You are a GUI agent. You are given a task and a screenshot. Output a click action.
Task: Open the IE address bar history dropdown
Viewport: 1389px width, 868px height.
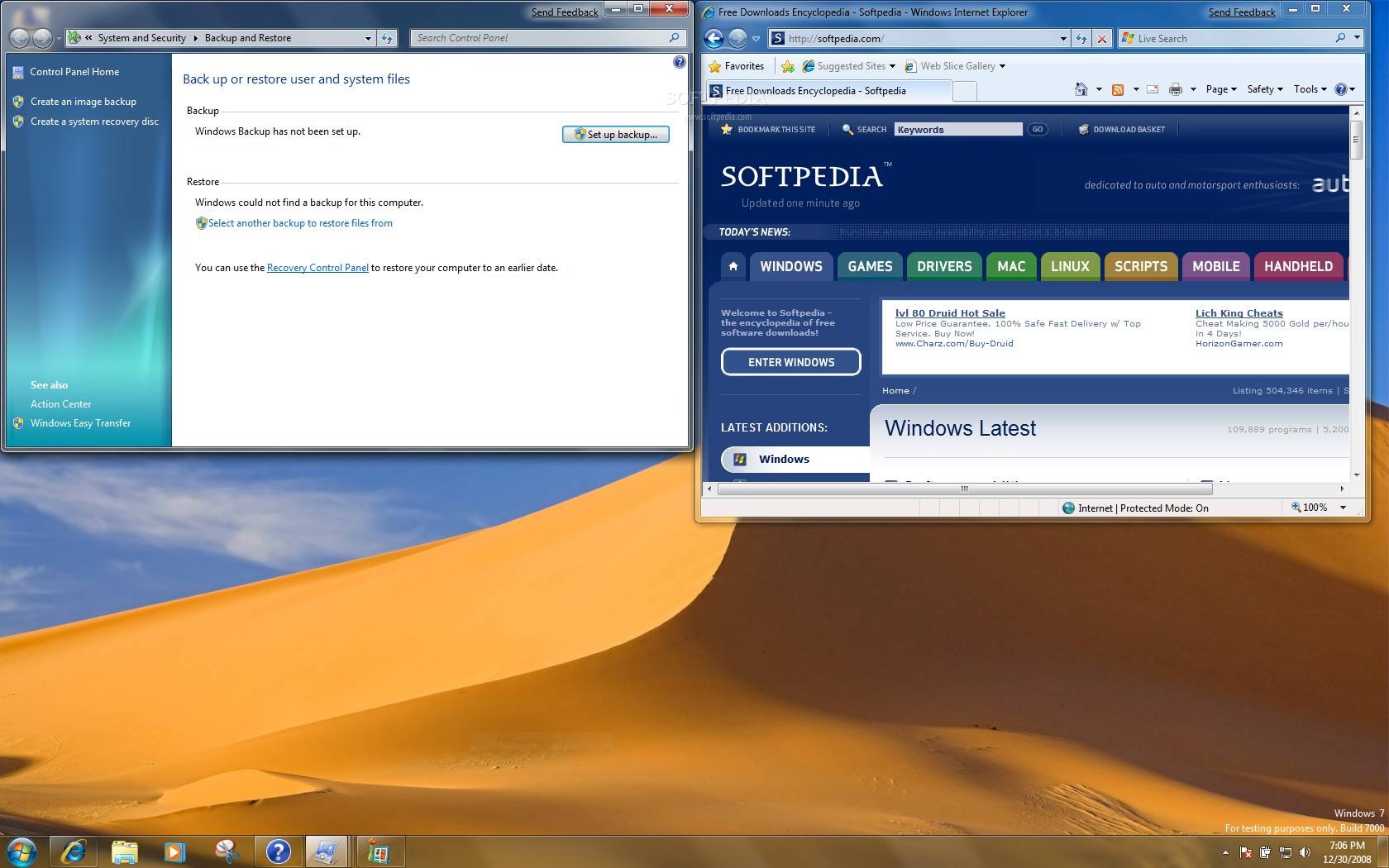(x=1063, y=38)
